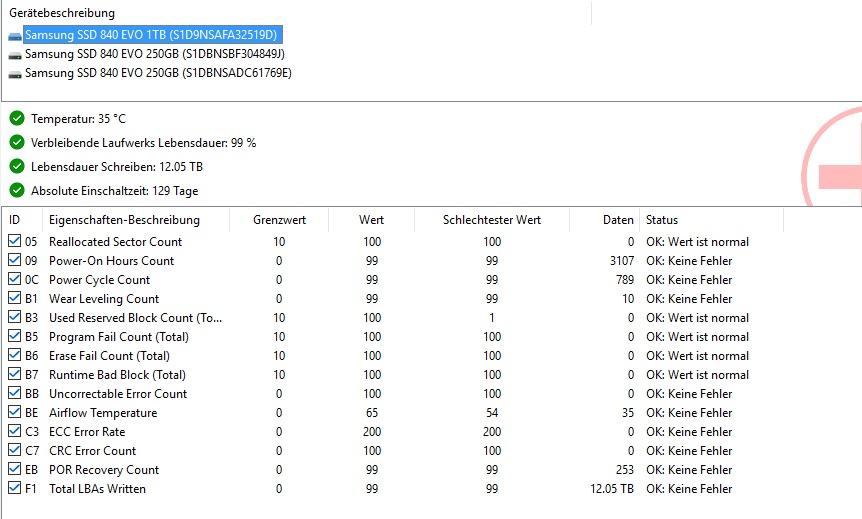Viewport: 862px width, 519px height.
Task: Uncheck the 05 Reallocated Sector Count checkbox
Action: click(x=15, y=241)
